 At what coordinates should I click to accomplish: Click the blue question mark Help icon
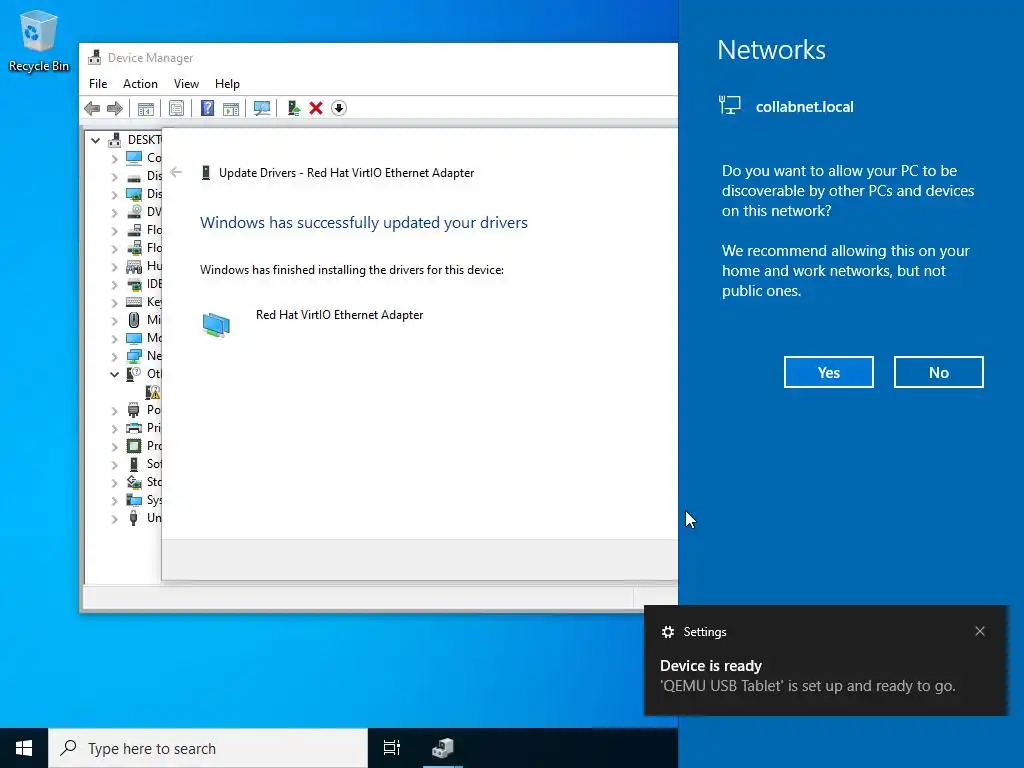tap(207, 108)
